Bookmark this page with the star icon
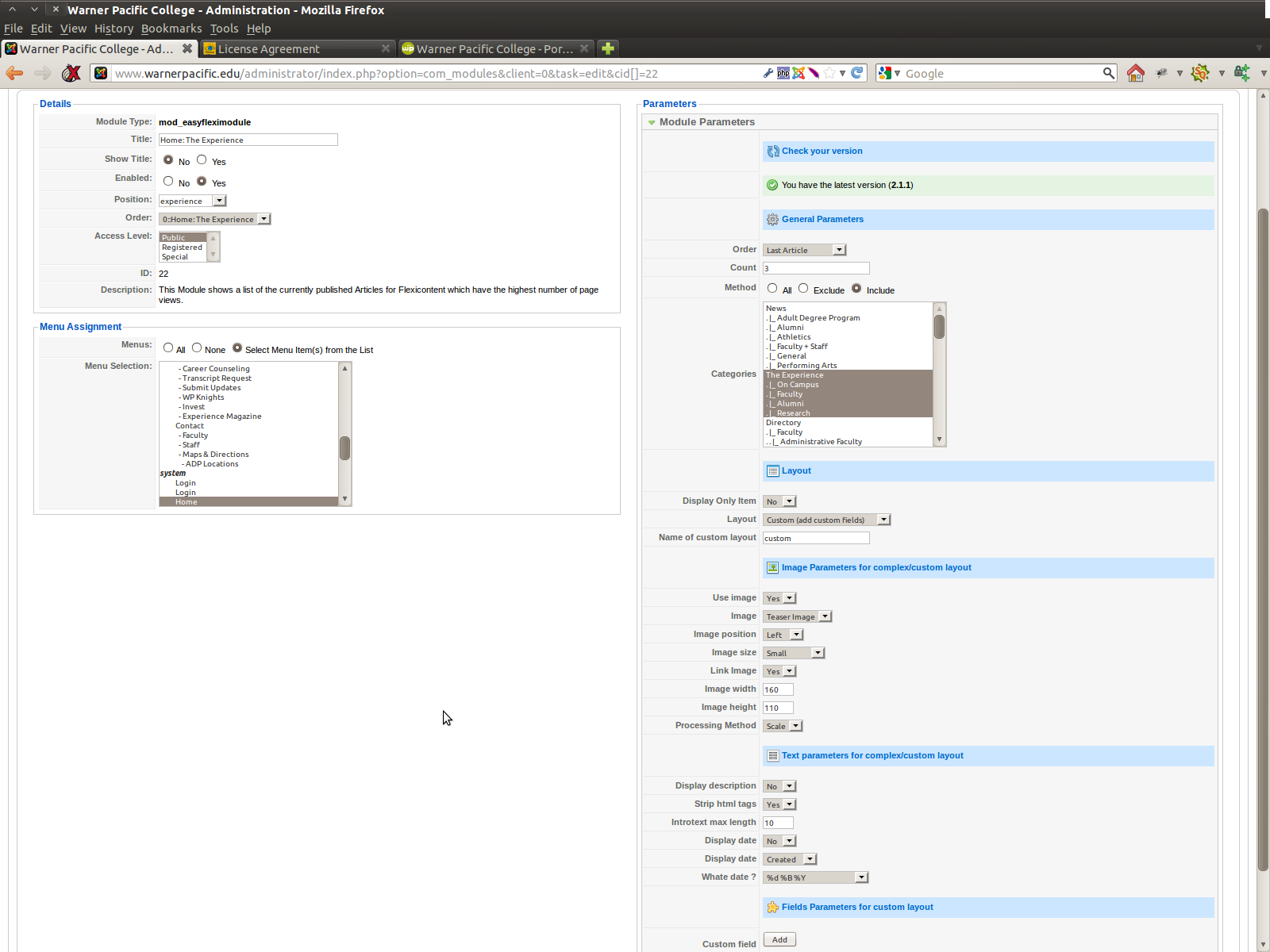This screenshot has height=952, width=1270. click(x=829, y=73)
